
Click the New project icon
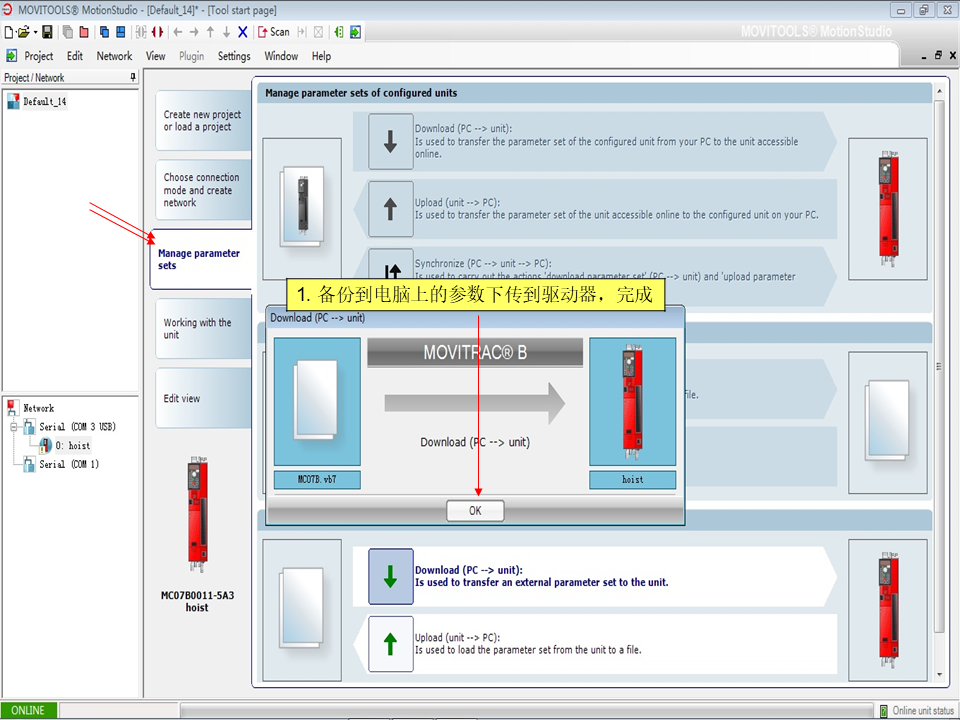click(9, 32)
